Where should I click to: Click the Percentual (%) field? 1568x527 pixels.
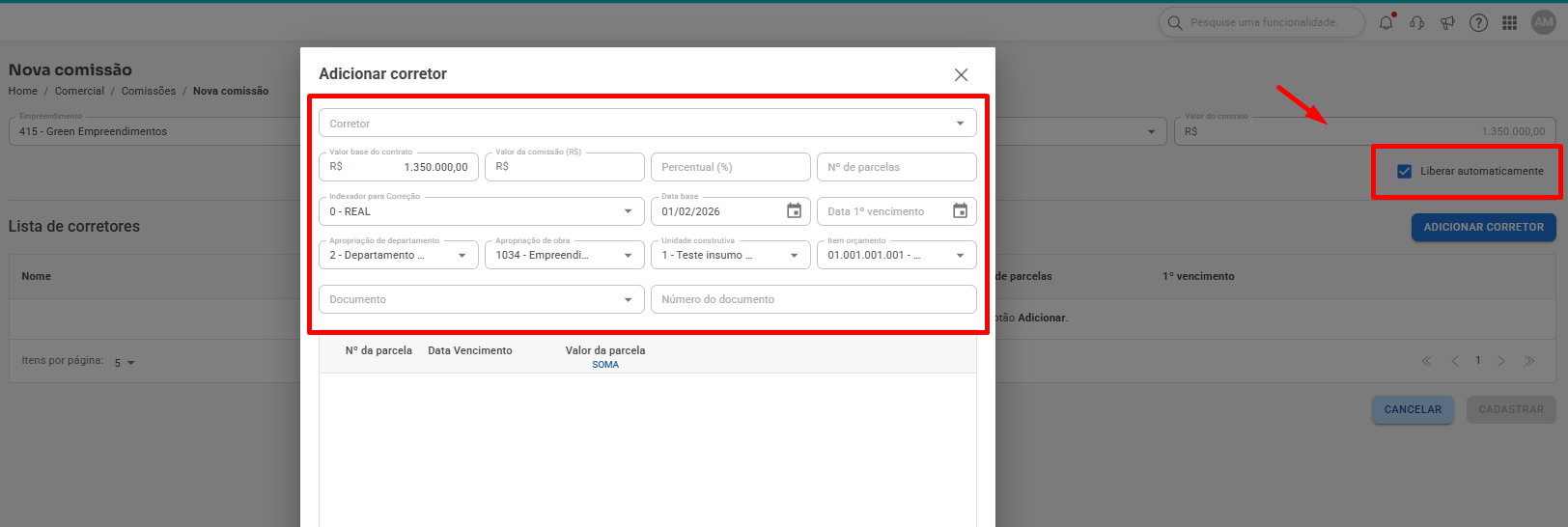[x=731, y=167]
